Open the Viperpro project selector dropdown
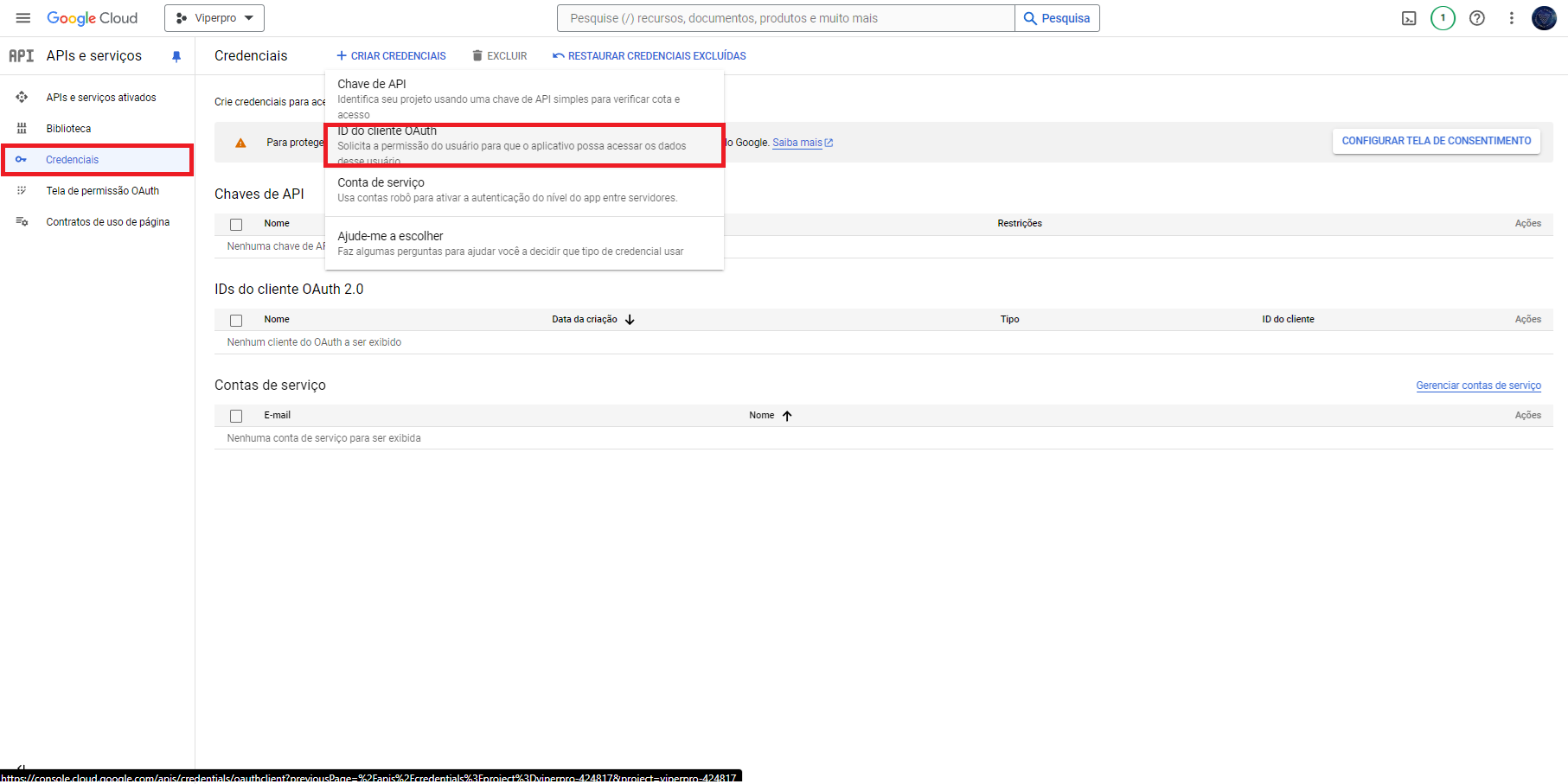This screenshot has height=784, width=1568. (x=214, y=18)
